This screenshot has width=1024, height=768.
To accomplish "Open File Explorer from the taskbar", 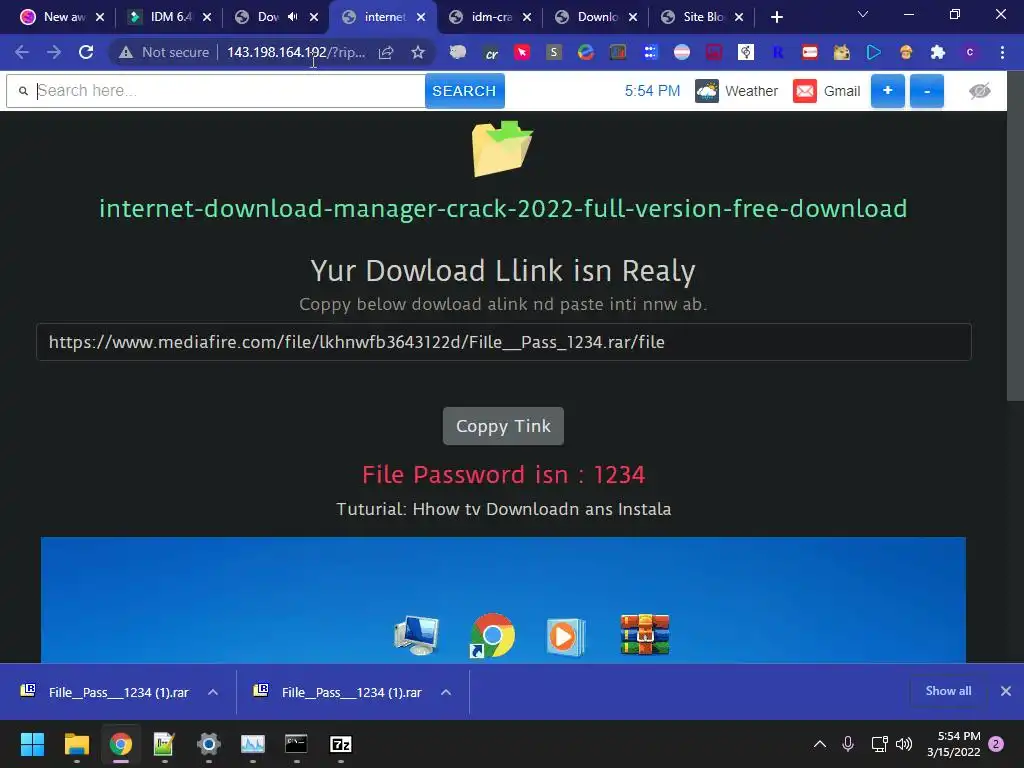I will click(76, 744).
